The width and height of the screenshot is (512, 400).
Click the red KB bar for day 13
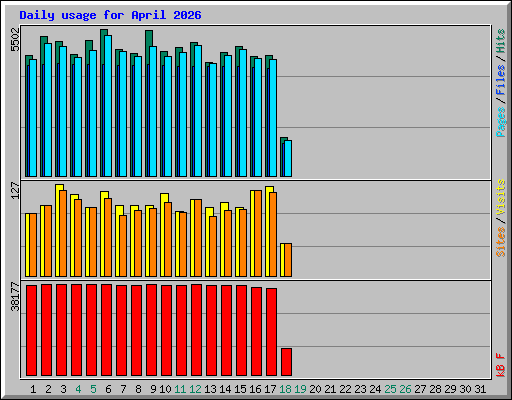(x=211, y=330)
